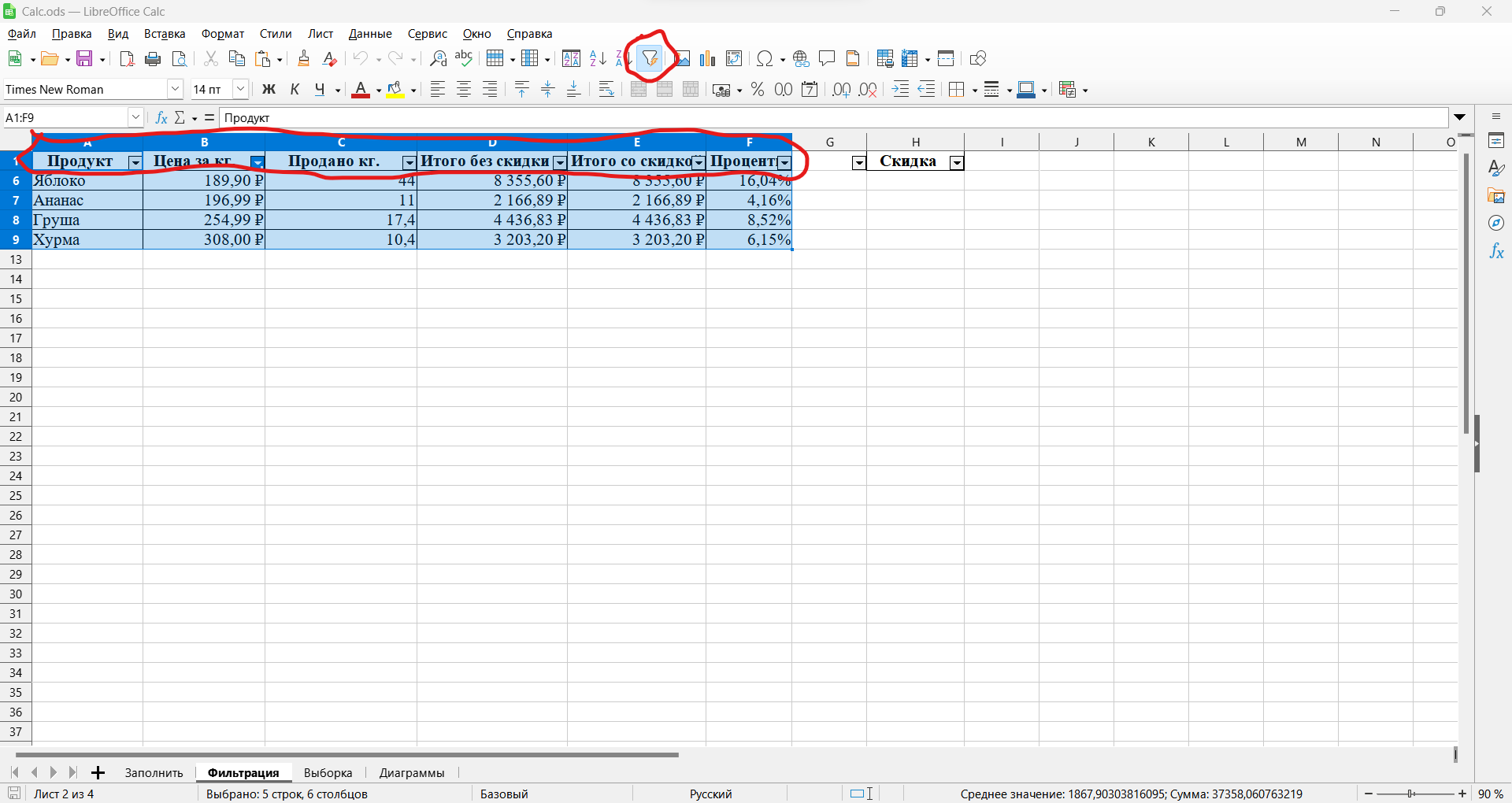Click the AutoFilter funnel icon
The height and width of the screenshot is (803, 1512).
click(x=650, y=58)
